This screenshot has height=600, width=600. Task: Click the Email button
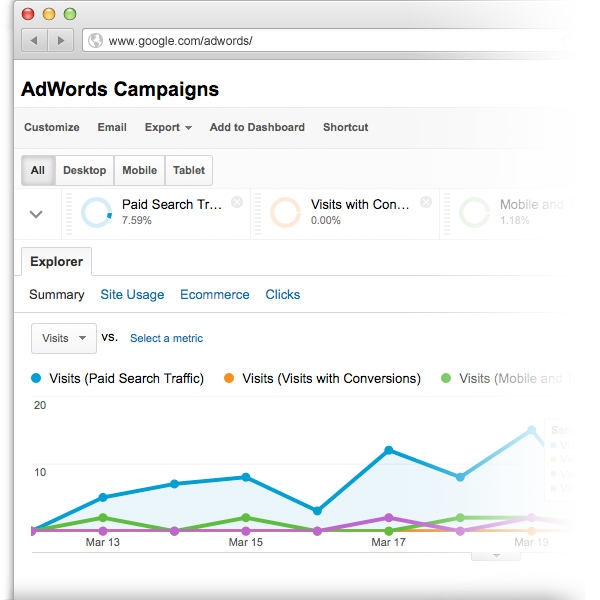(x=112, y=127)
